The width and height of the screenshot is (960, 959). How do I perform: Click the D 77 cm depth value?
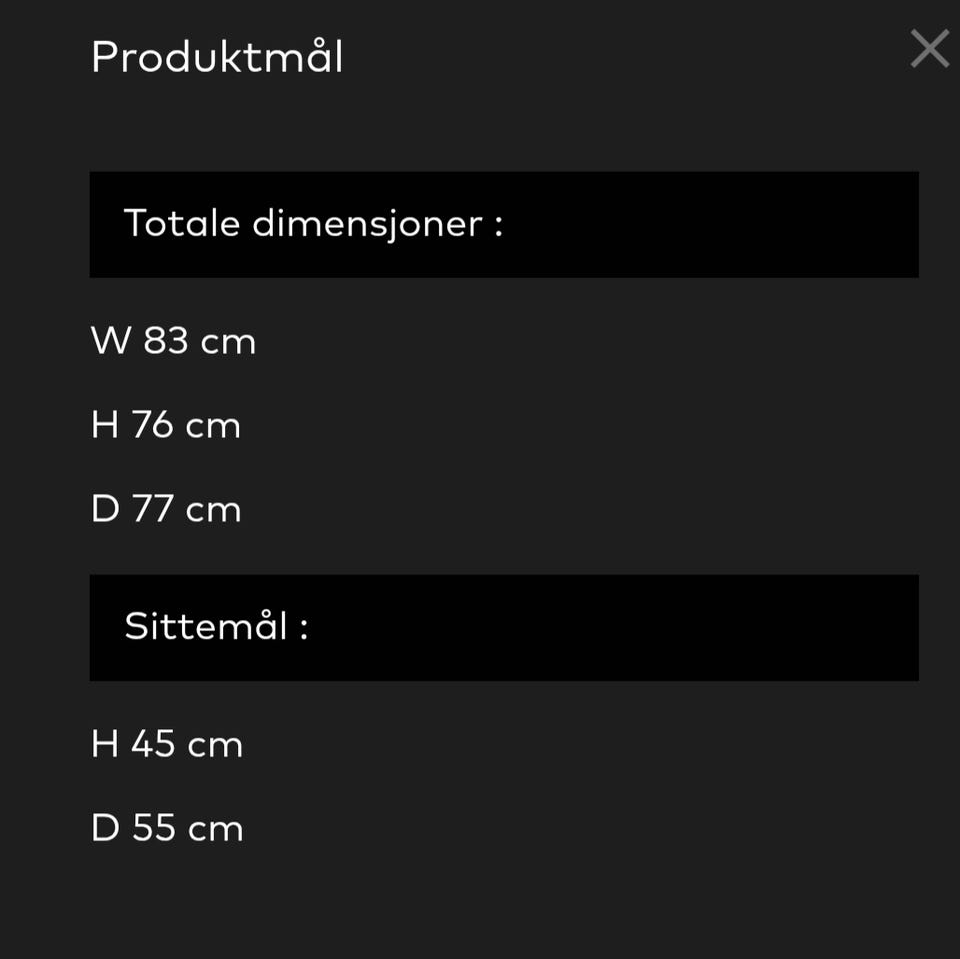click(166, 508)
